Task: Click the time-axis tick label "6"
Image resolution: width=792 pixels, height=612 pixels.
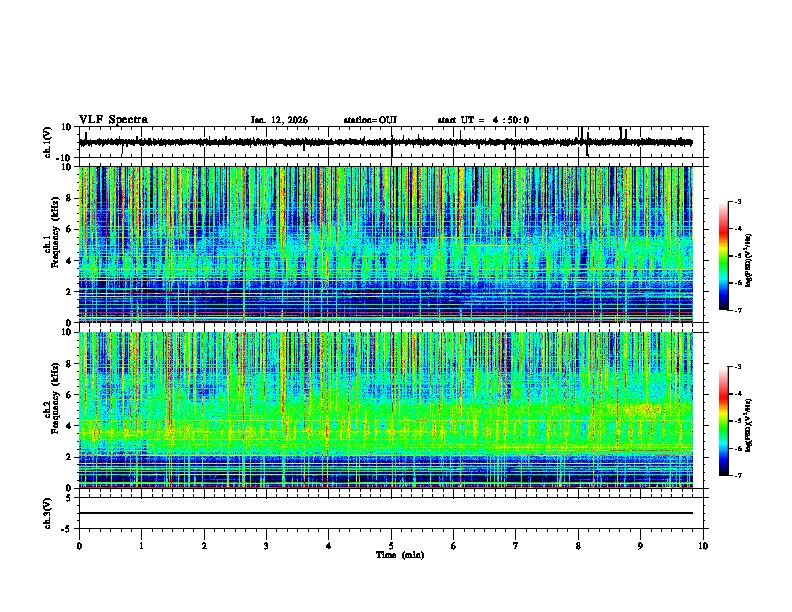Action: coord(454,546)
